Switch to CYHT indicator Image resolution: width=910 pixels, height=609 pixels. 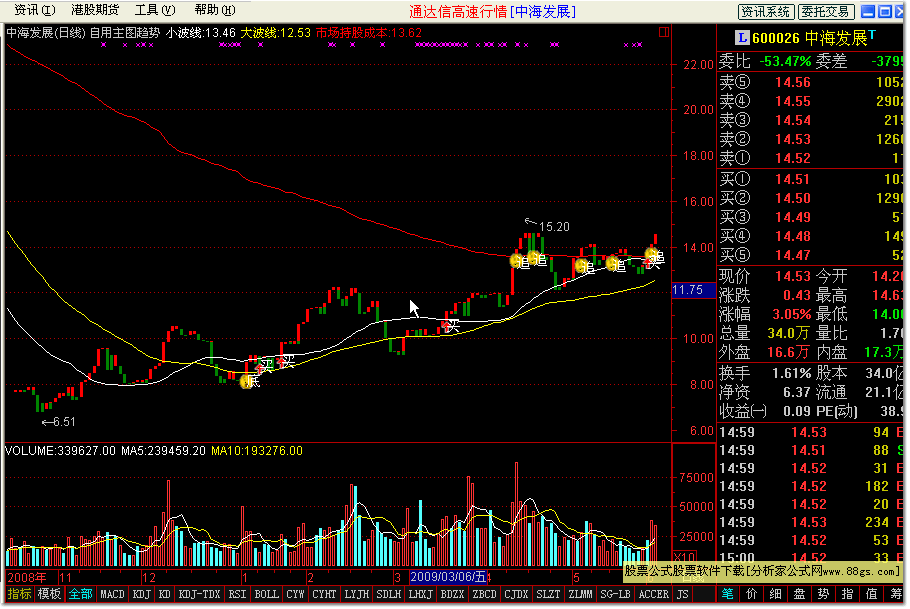point(324,594)
